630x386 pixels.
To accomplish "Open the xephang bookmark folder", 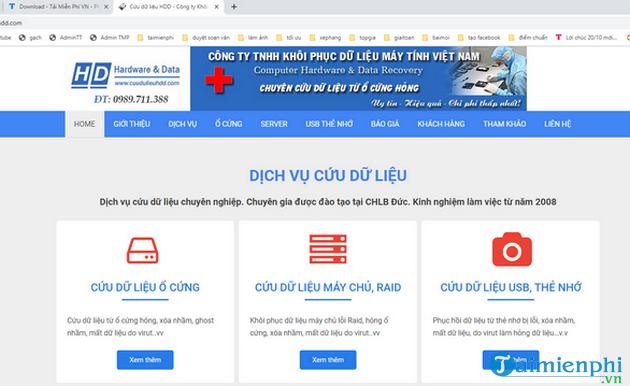I will [325, 37].
